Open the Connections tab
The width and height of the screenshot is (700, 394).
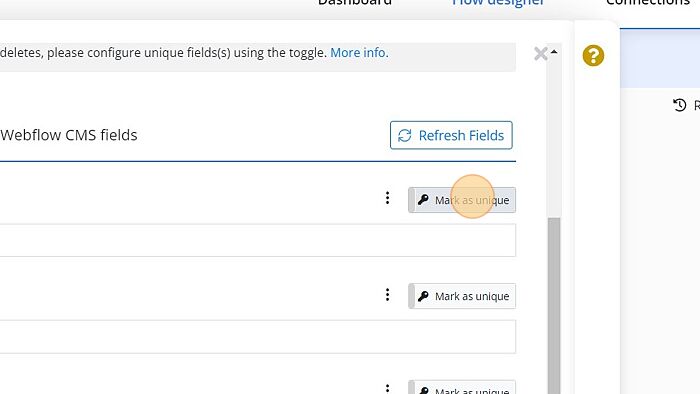tap(648, 3)
